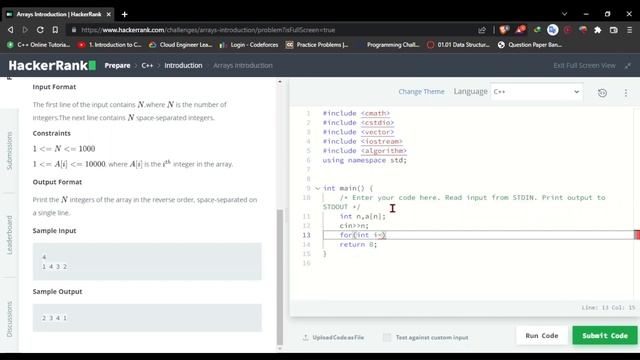
Task: Click Exit Full Screen View
Action: tap(584, 65)
